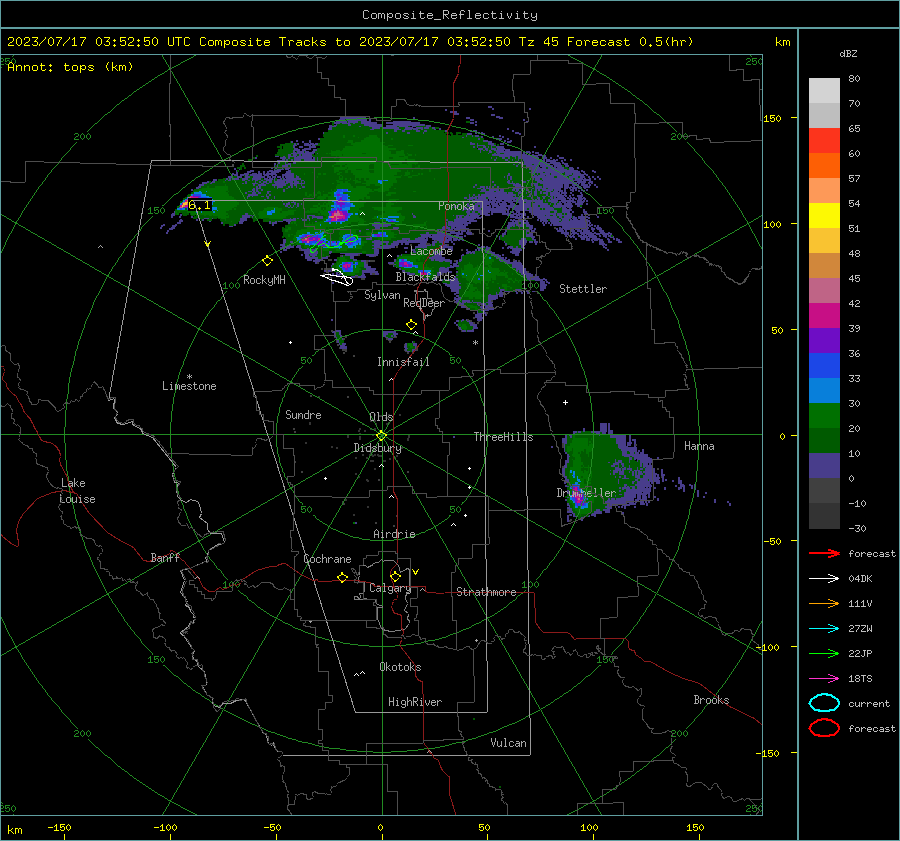The width and height of the screenshot is (900, 841).
Task: Select the white 04DK arrow legend entry
Action: (824, 579)
